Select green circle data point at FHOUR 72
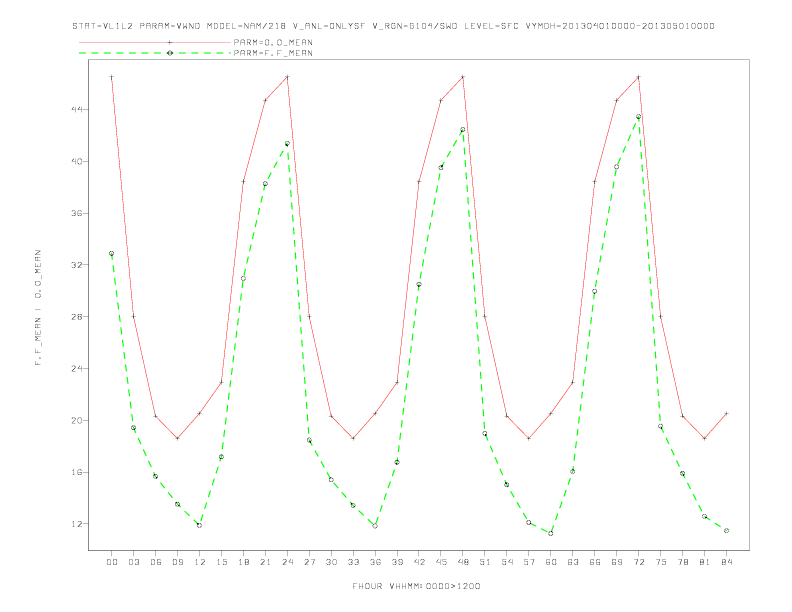Screen dimensions: 792x612 (638, 117)
